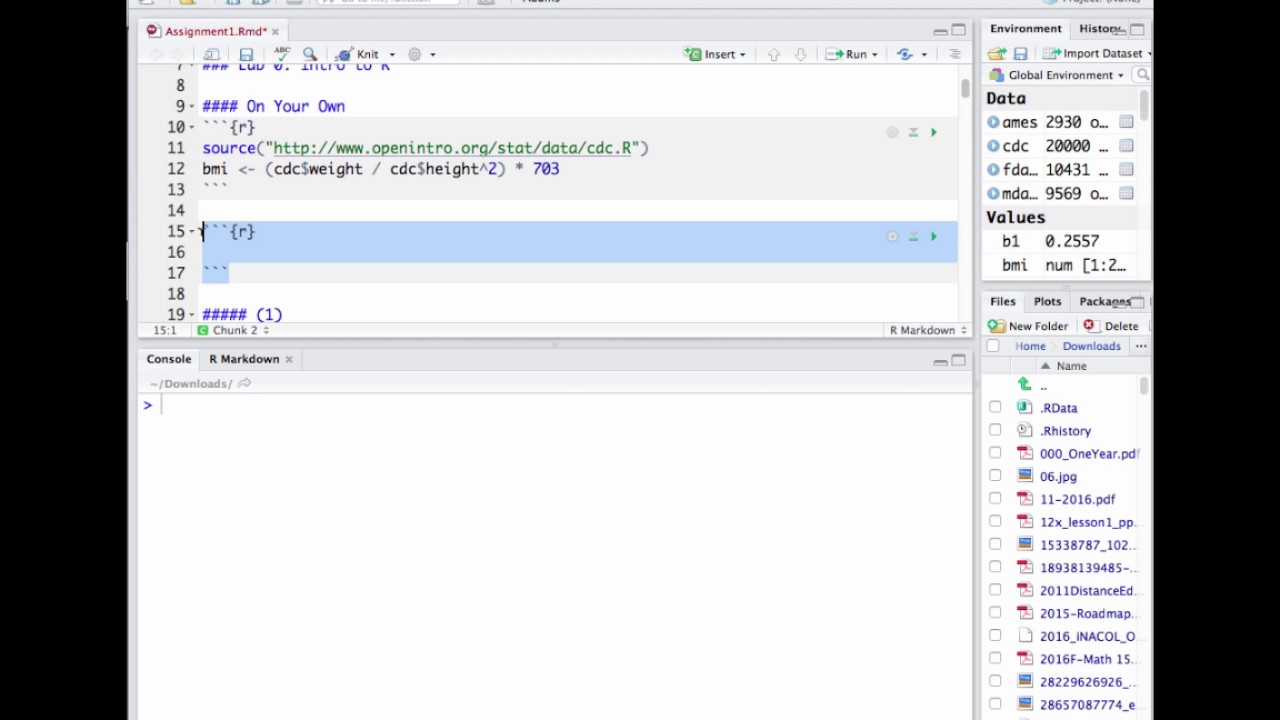The height and width of the screenshot is (720, 1280).
Task: Load workspace with open folder icon
Action: click(997, 53)
